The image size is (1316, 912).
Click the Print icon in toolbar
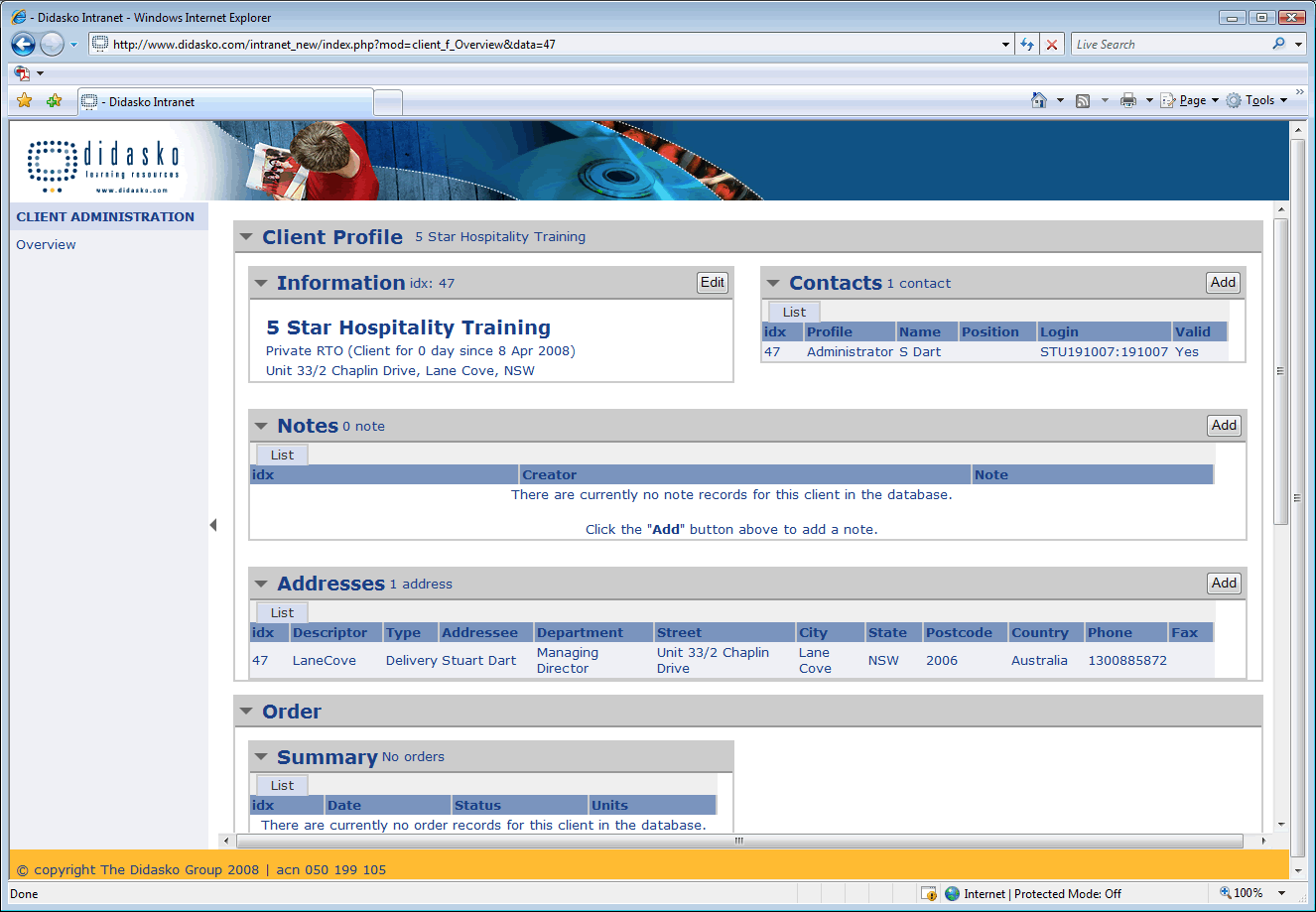point(1128,100)
